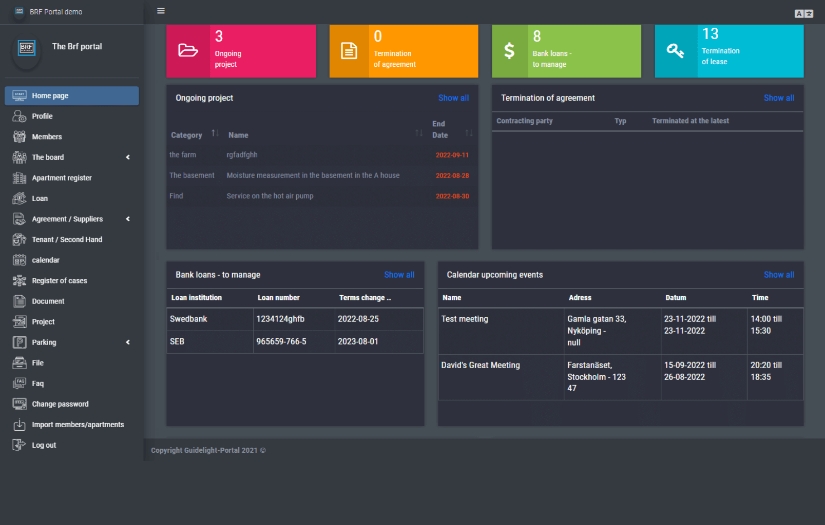Expand Agreement / Suppliers submenu arrow
Image resolution: width=825 pixels, height=525 pixels.
128,219
